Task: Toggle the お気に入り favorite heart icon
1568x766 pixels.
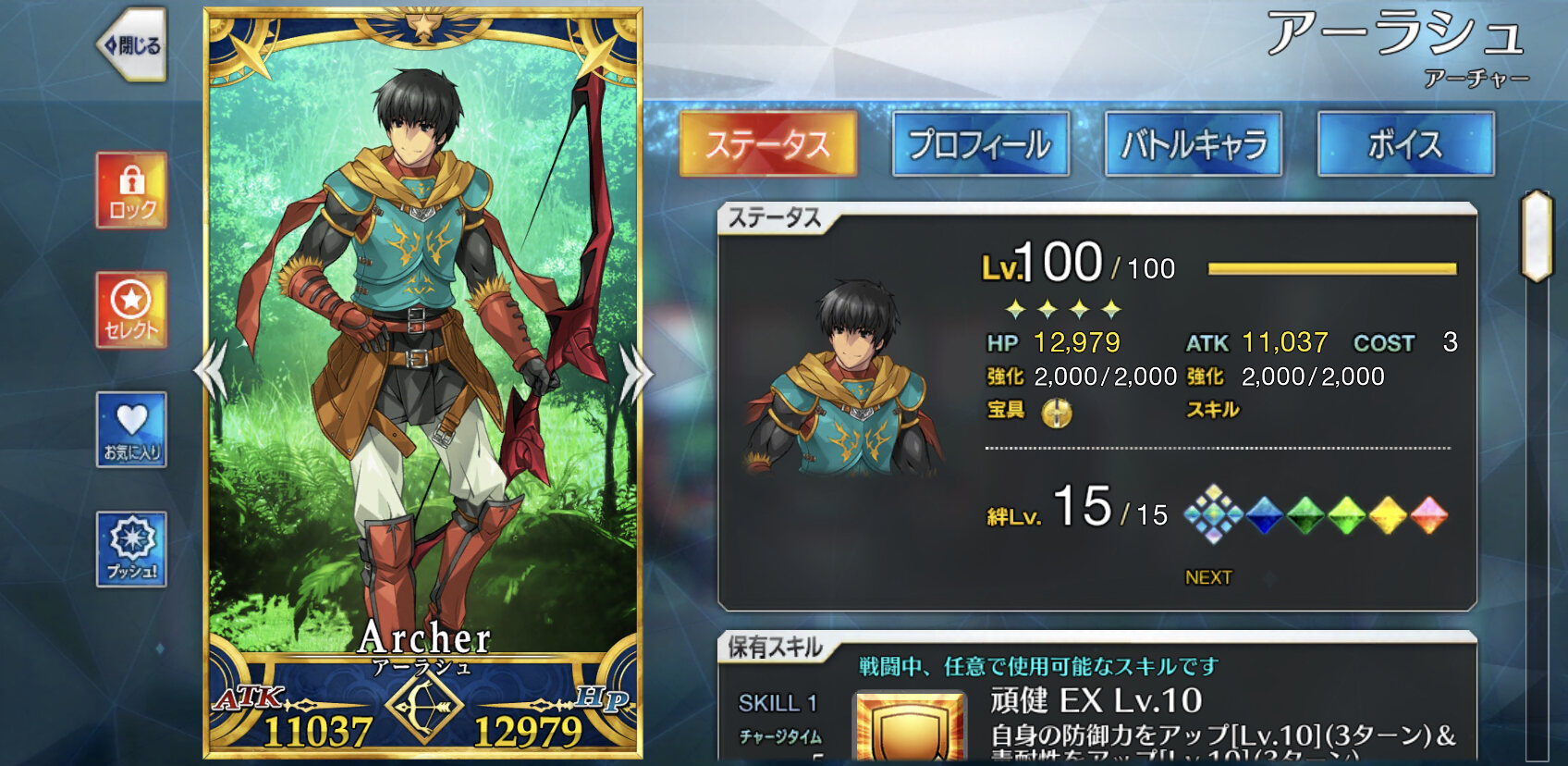Action: click(x=131, y=429)
